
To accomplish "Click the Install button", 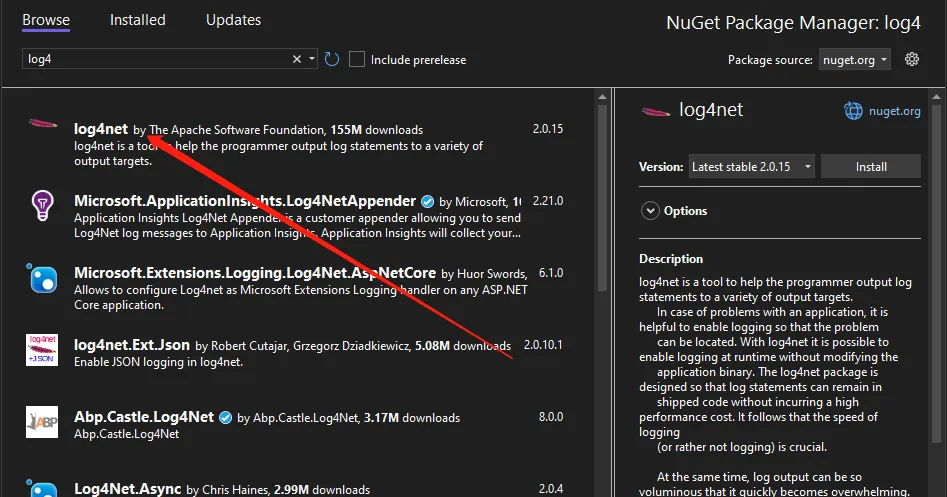I will pyautogui.click(x=871, y=167).
